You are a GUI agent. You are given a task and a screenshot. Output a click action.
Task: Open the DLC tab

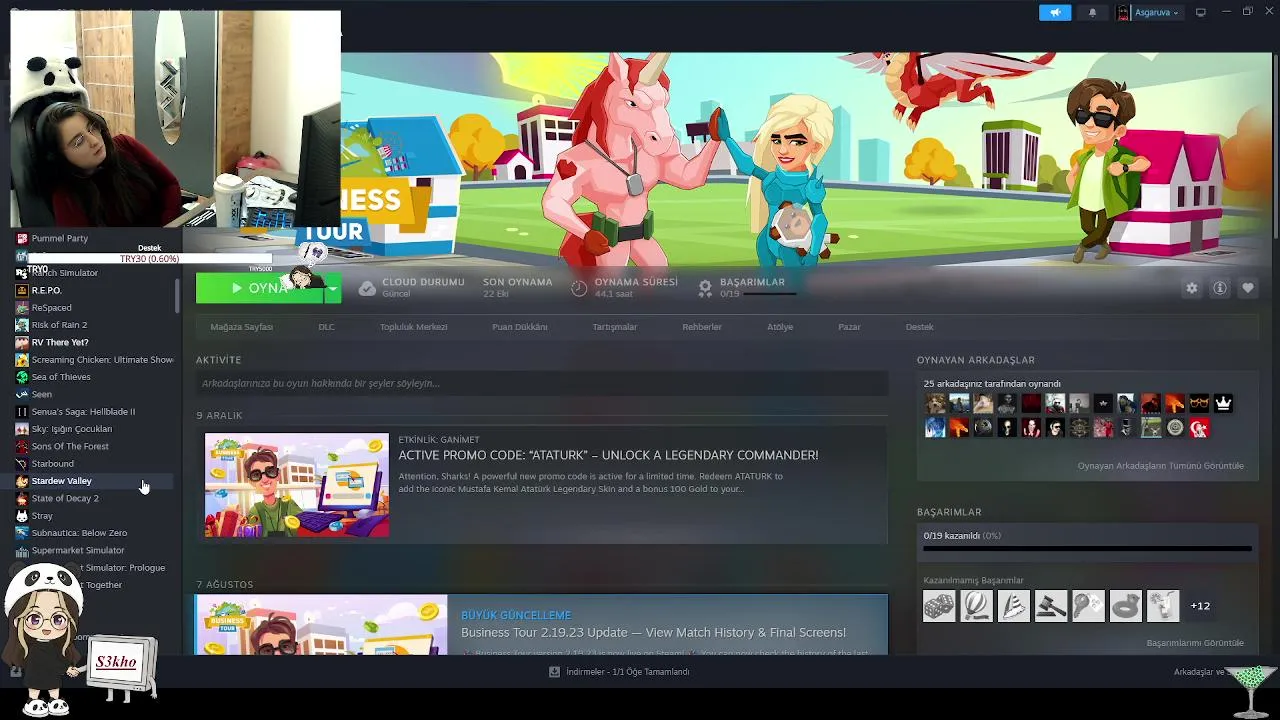click(326, 327)
